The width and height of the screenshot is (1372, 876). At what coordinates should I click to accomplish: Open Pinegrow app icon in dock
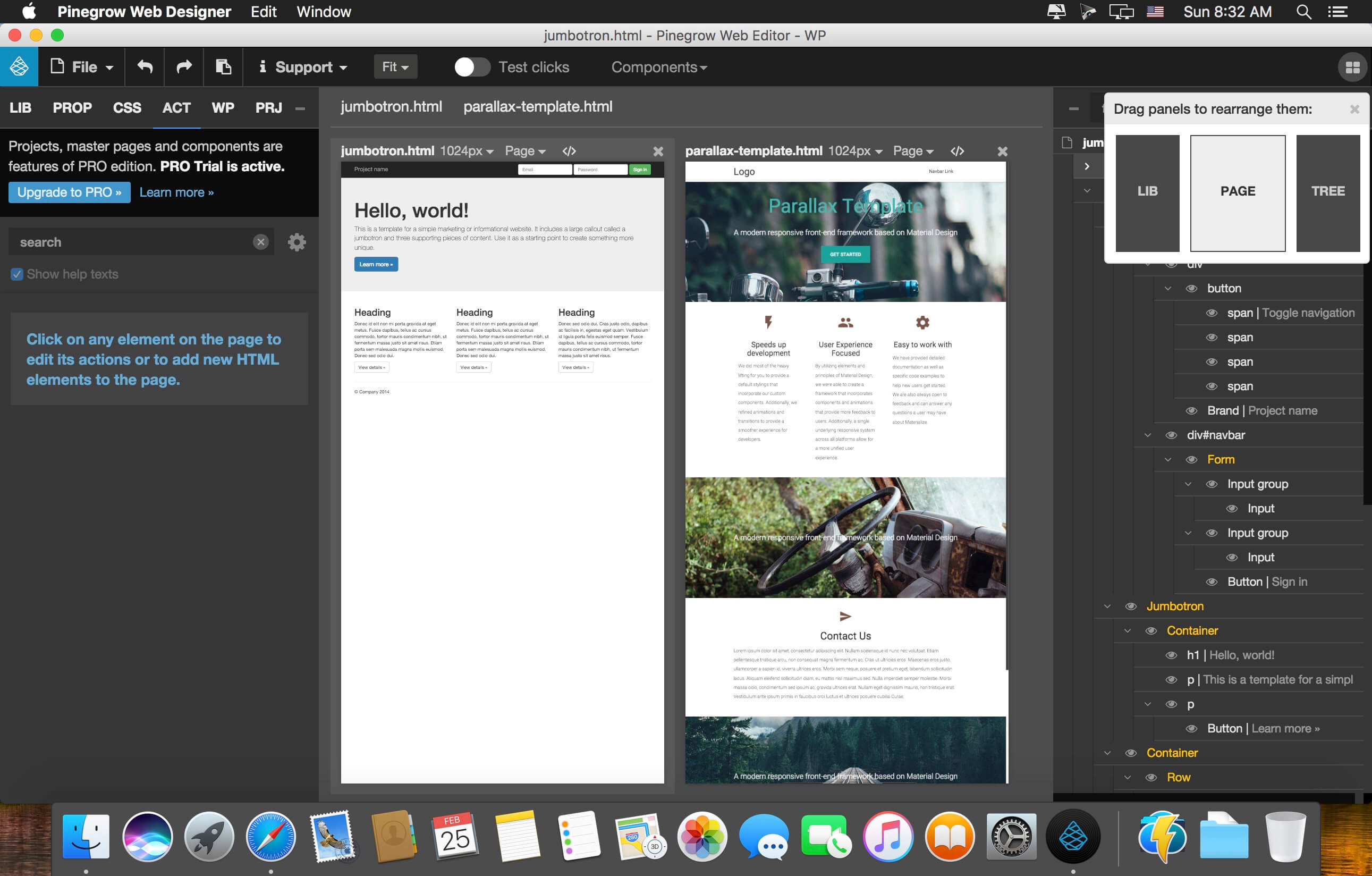[x=1073, y=837]
